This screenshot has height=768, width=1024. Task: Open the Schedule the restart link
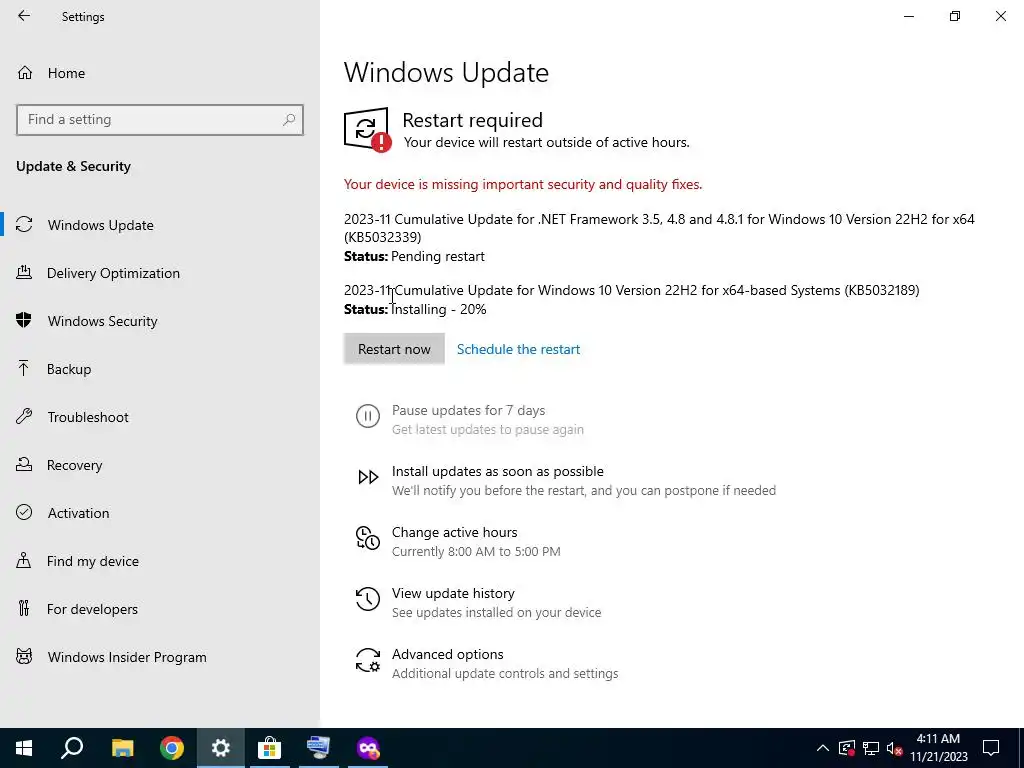point(519,349)
